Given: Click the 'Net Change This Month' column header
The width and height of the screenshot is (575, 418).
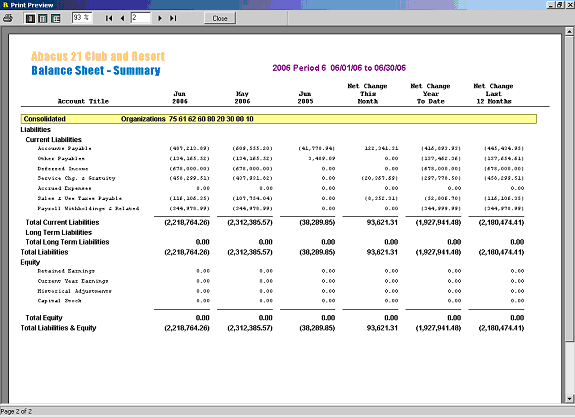Looking at the screenshot, I should [367, 94].
